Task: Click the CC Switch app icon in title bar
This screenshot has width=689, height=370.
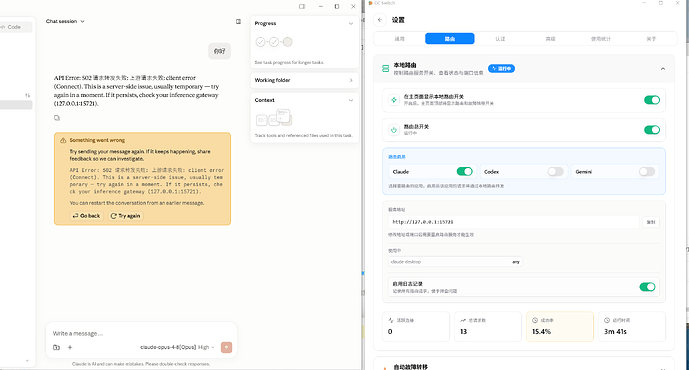Action: click(370, 3)
